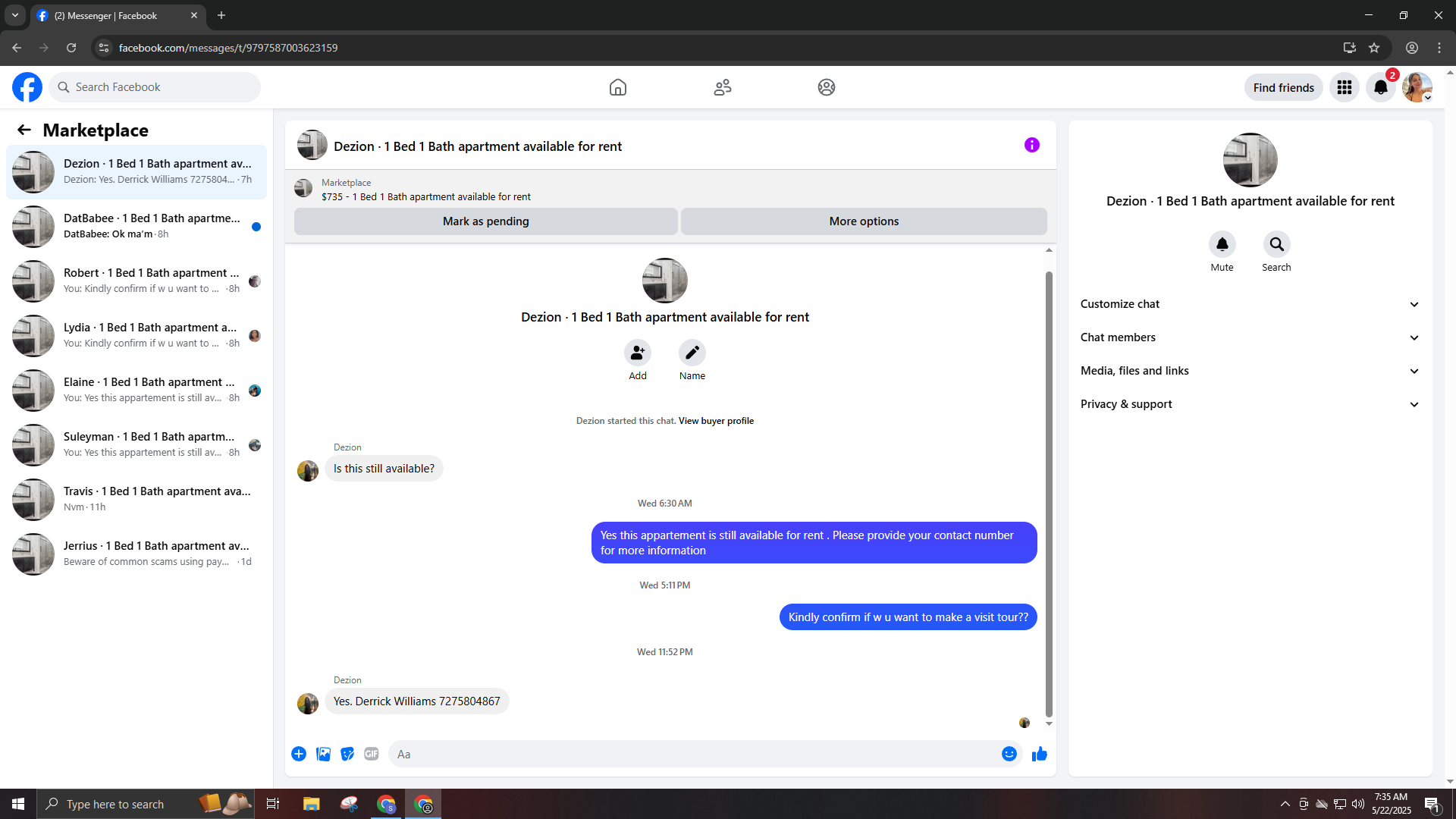
Task: Select the "Kindly confirm" visit tour message
Action: point(908,617)
